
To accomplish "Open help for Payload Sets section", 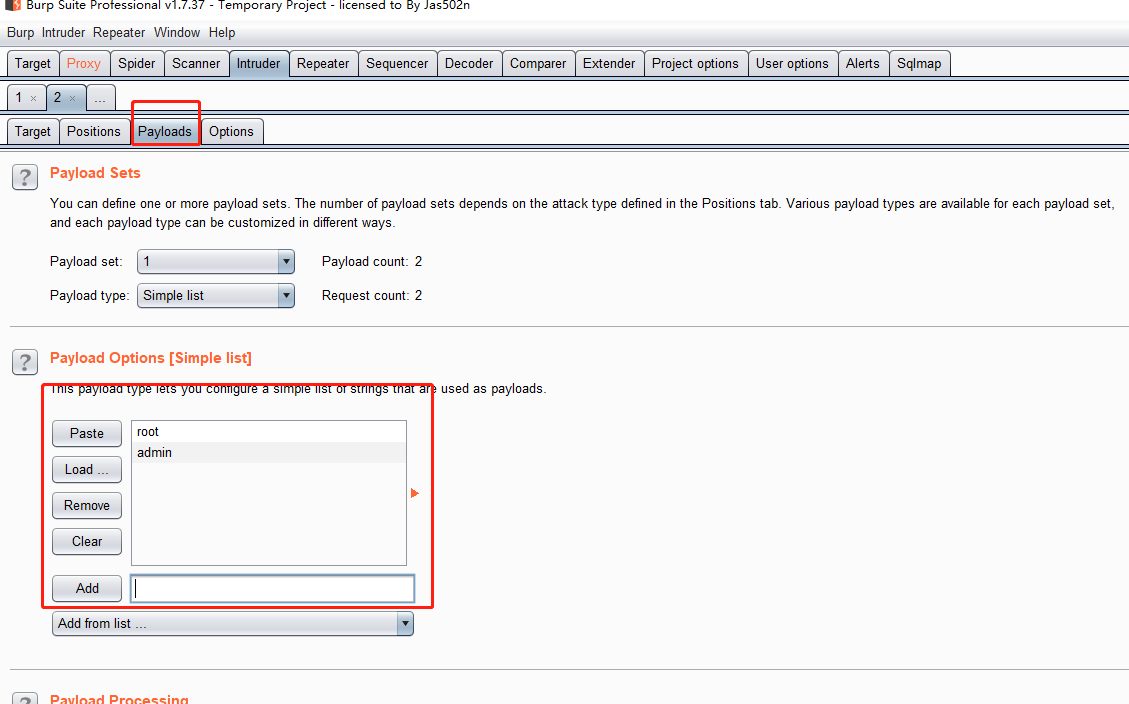I will coord(25,177).
